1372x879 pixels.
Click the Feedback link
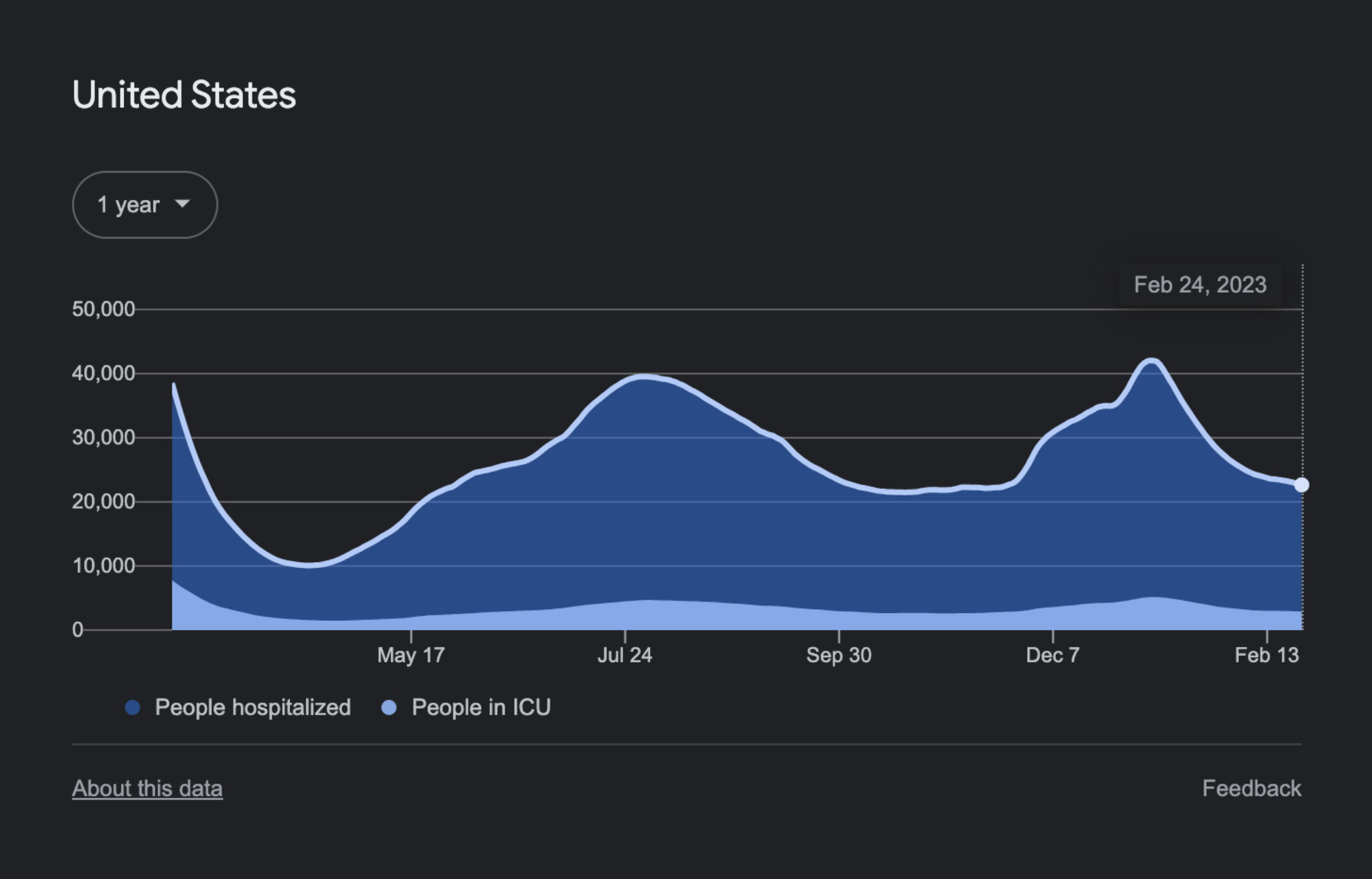pyautogui.click(x=1252, y=789)
